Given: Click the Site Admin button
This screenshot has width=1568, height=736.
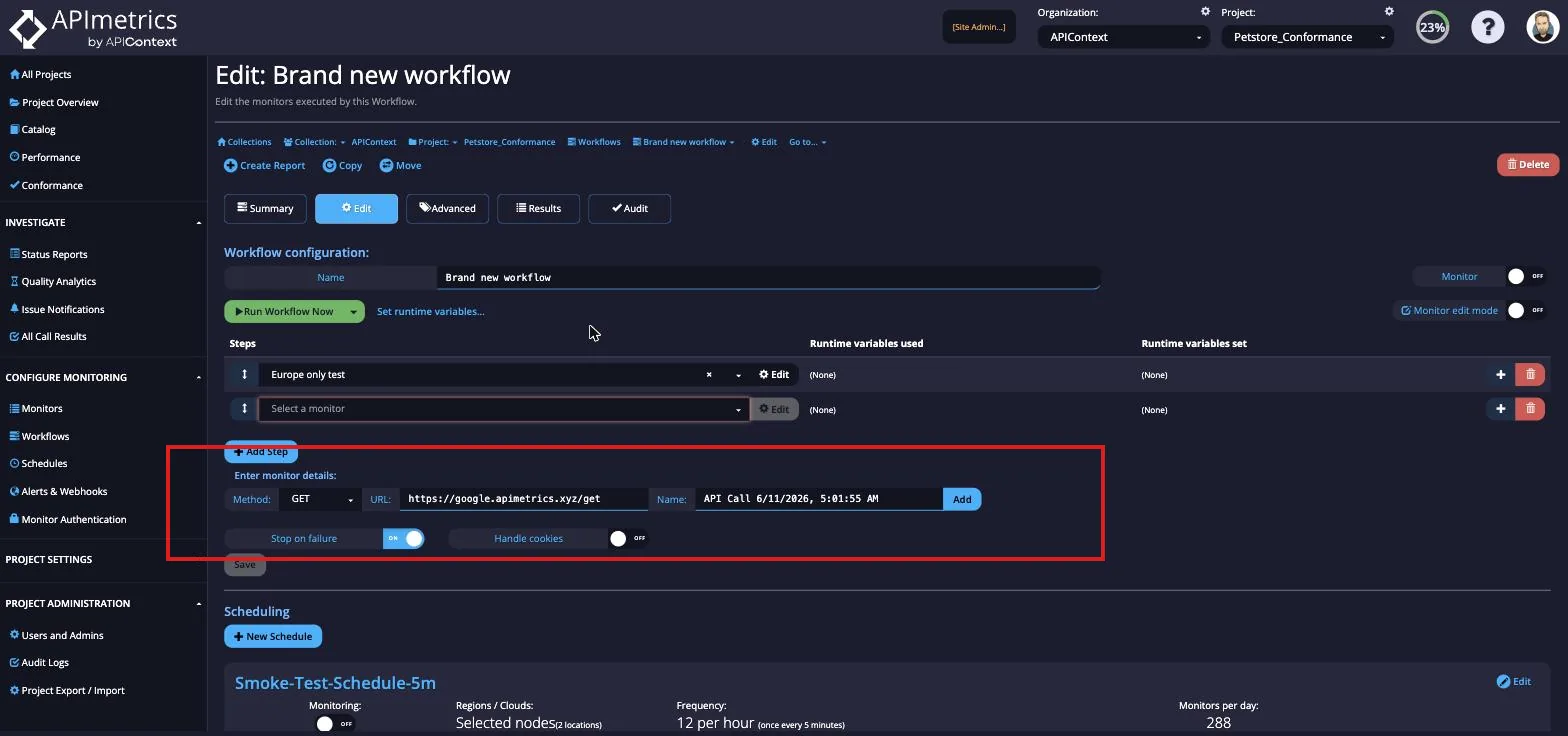Looking at the screenshot, I should pos(979,27).
